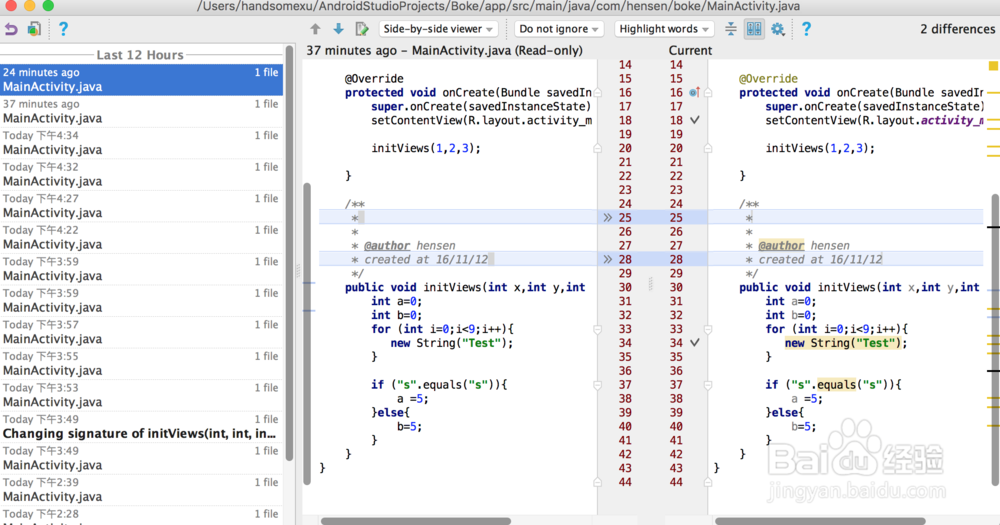
Task: Click history list vertical scrollbar
Action: pos(289,253)
